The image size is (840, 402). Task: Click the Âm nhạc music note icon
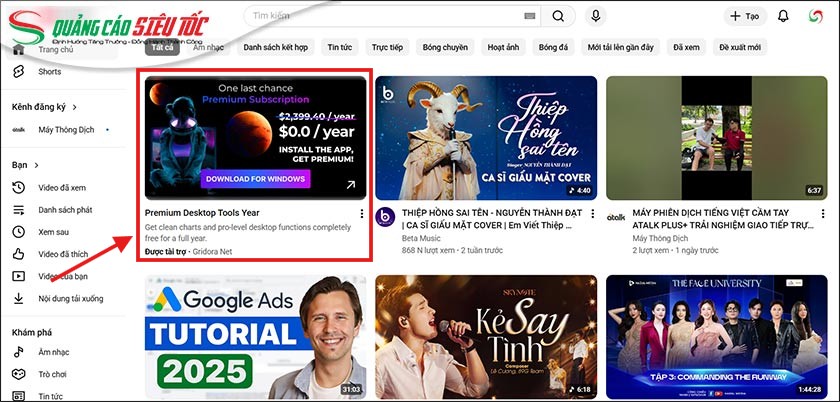point(19,352)
